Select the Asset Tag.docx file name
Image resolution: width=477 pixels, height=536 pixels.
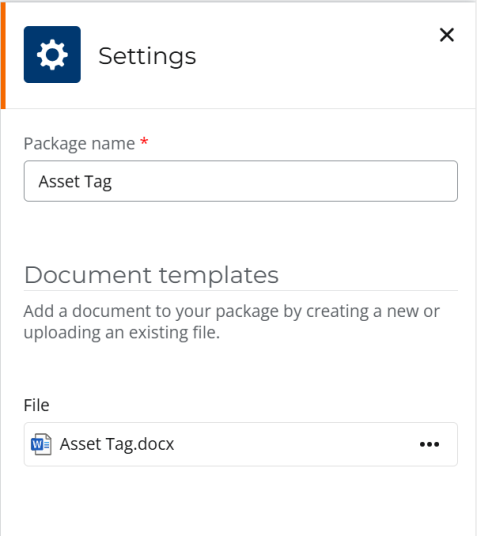point(117,444)
